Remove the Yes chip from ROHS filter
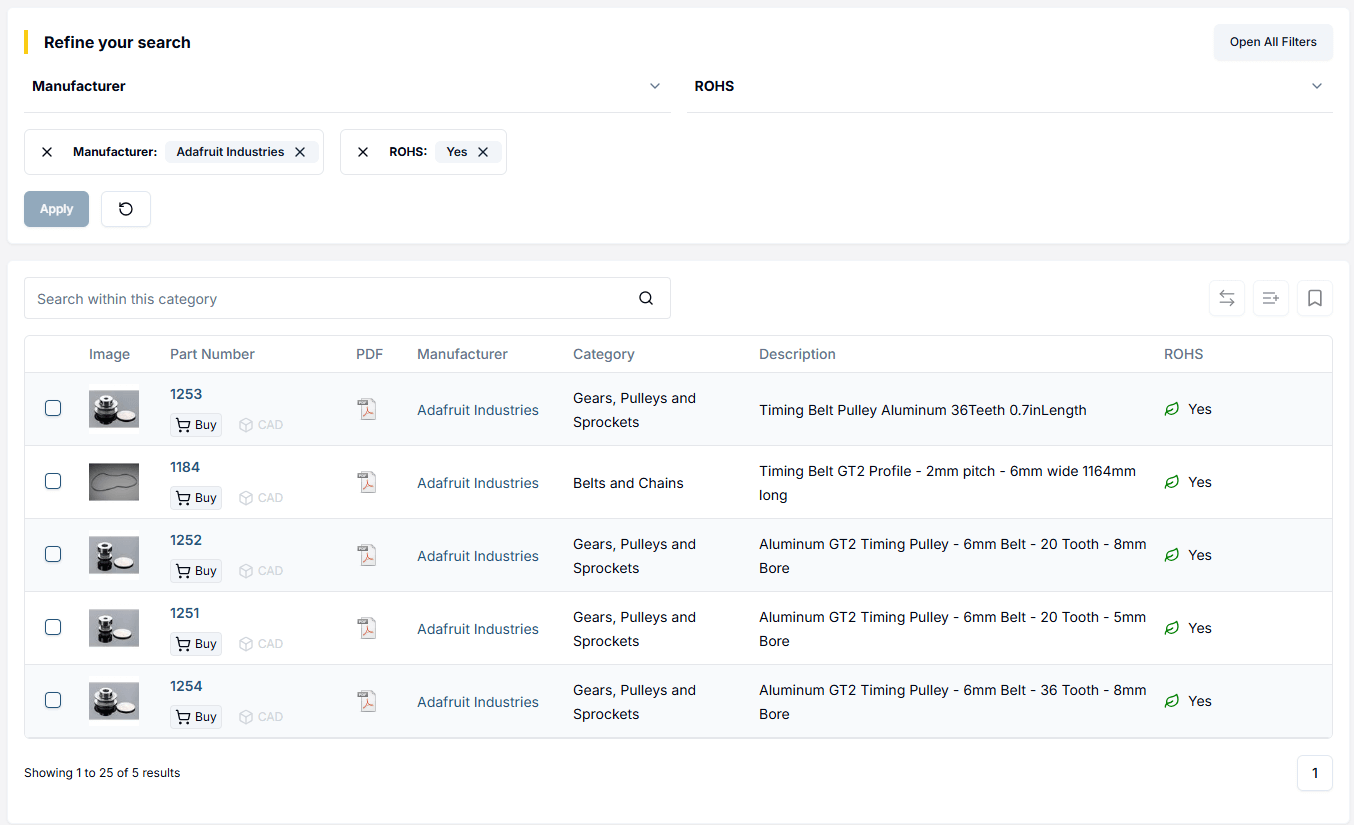This screenshot has height=825, width=1354. coord(483,152)
